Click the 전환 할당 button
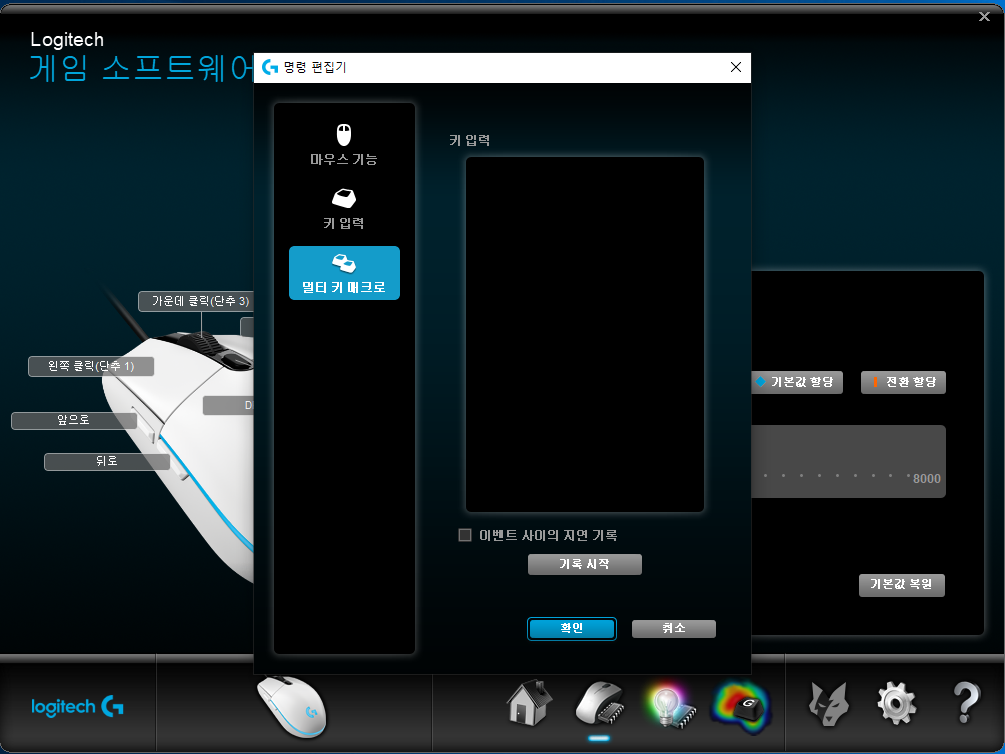 tap(903, 382)
